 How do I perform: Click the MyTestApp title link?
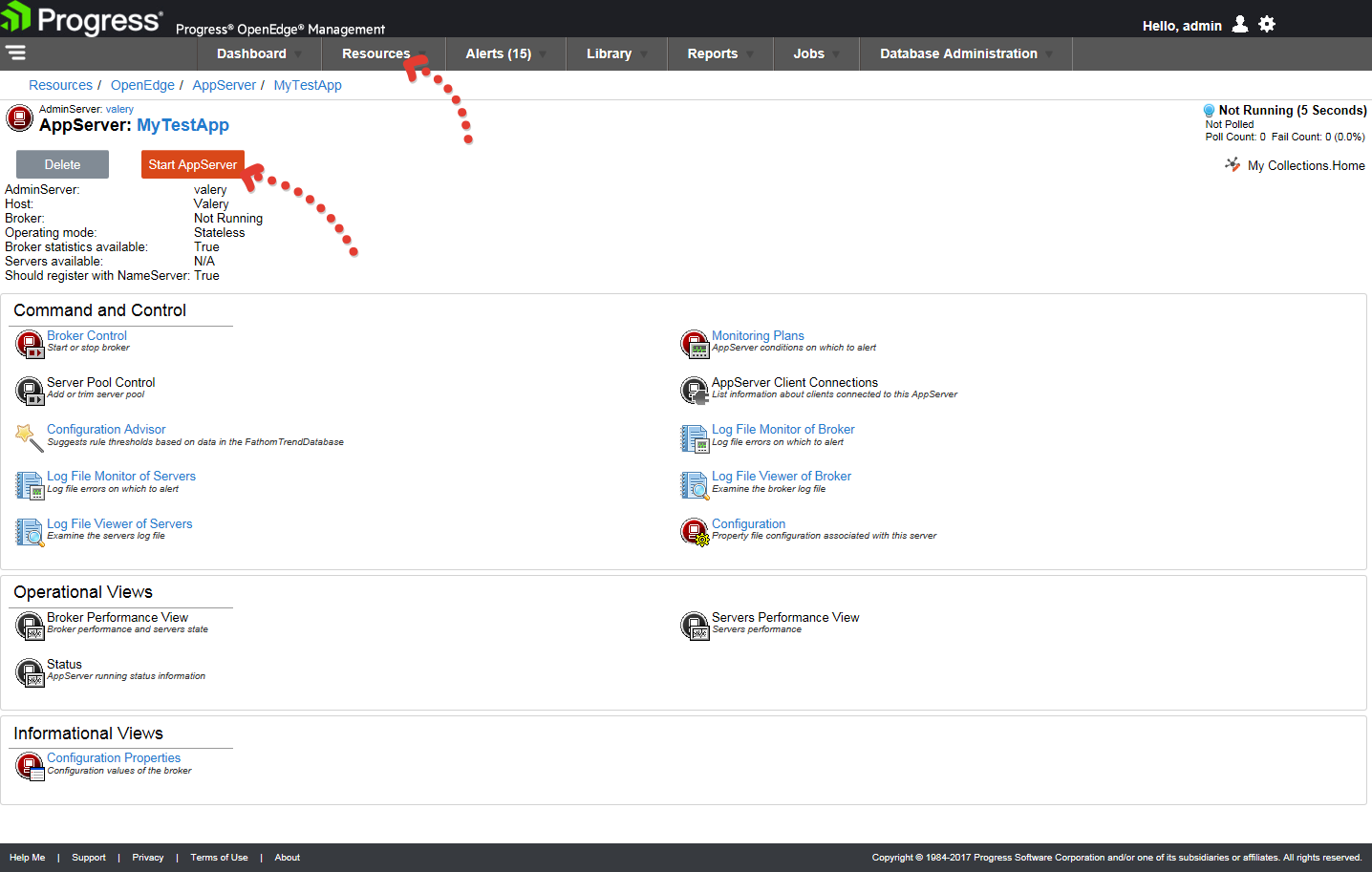click(x=182, y=125)
